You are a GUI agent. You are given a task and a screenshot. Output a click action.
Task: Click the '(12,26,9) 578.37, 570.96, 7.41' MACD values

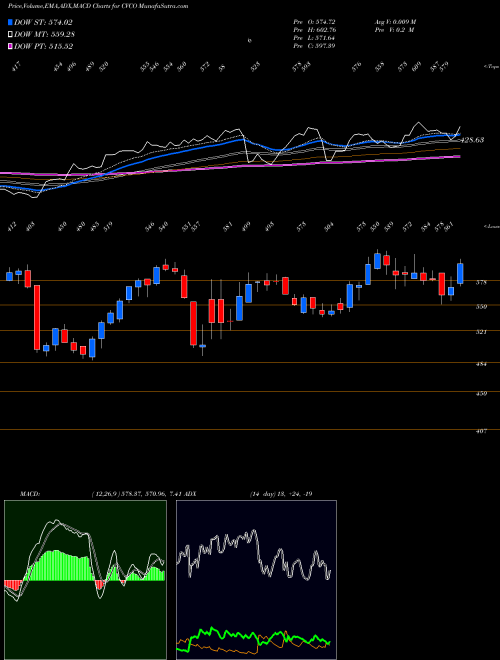point(136,494)
